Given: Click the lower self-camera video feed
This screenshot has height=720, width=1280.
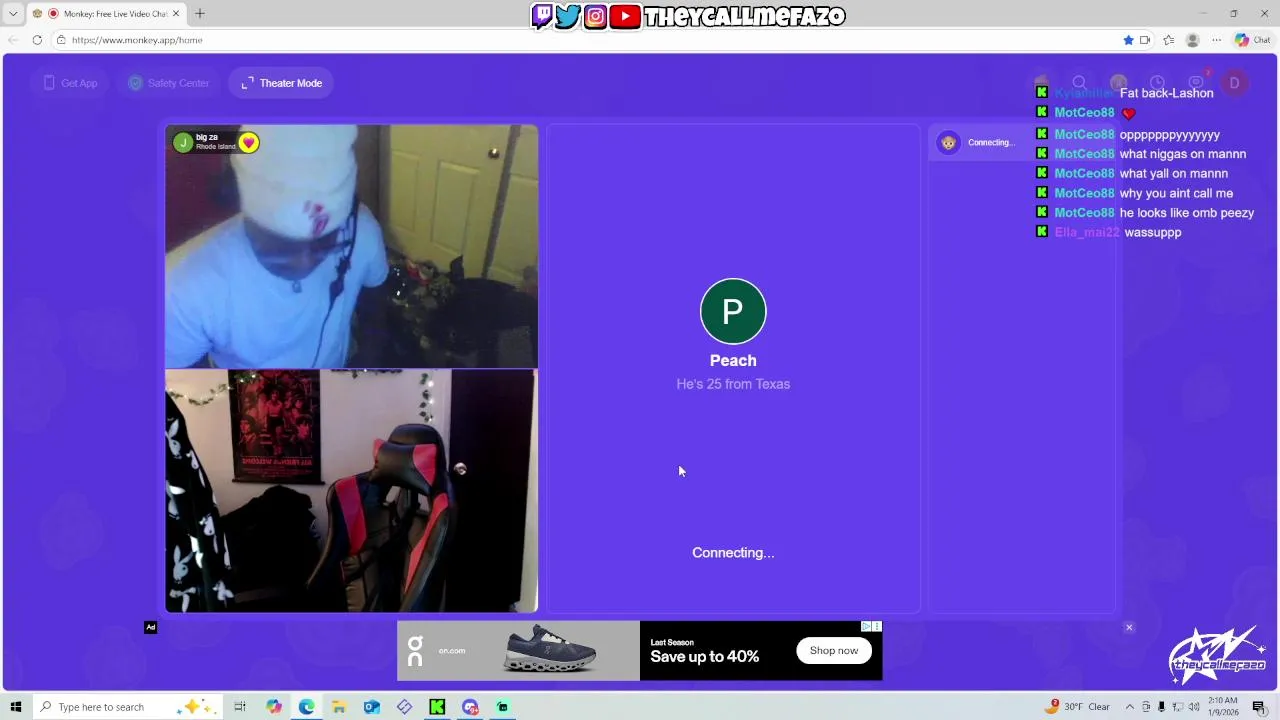Looking at the screenshot, I should (351, 491).
